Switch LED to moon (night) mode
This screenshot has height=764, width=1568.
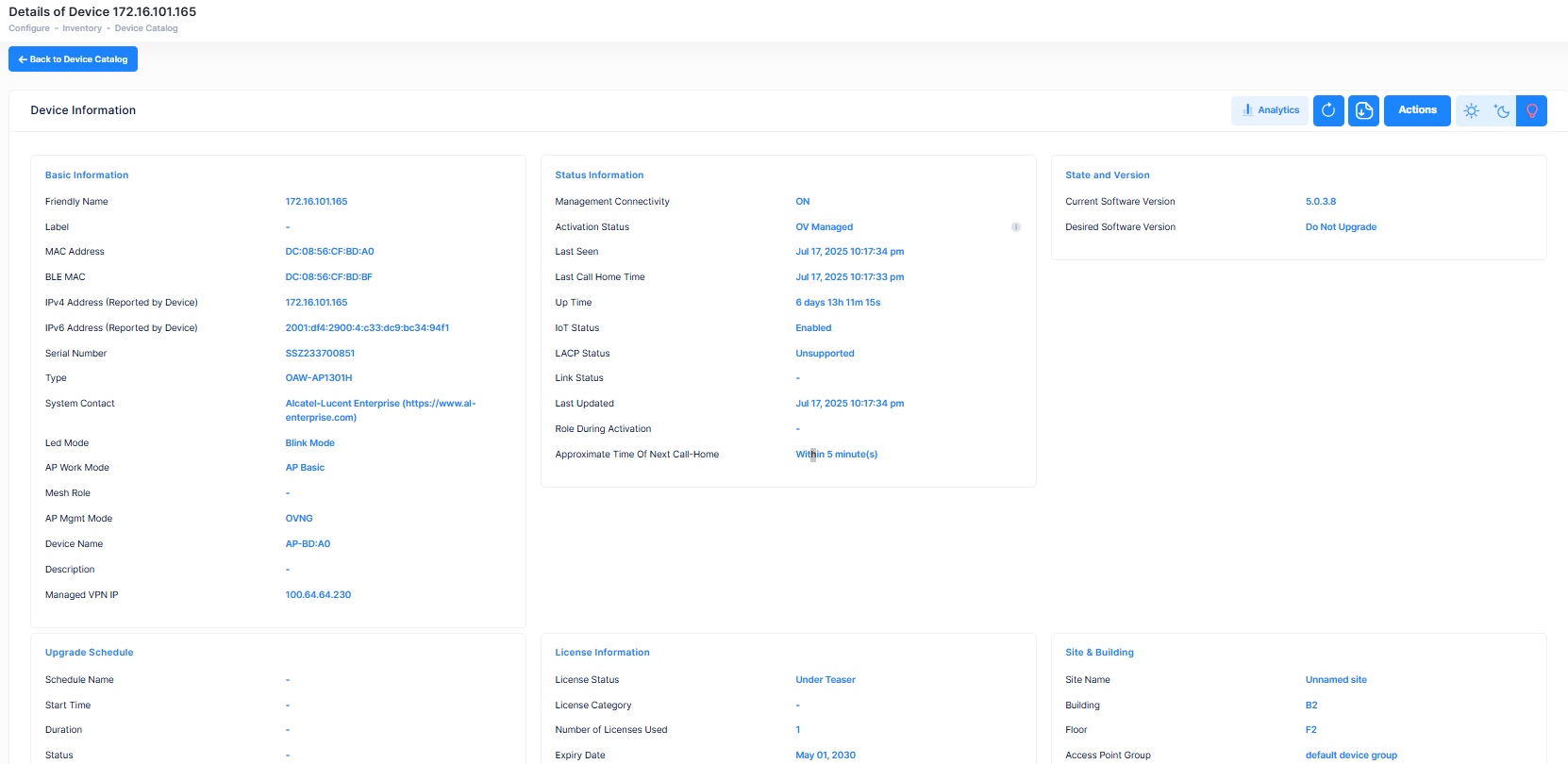coord(1501,110)
